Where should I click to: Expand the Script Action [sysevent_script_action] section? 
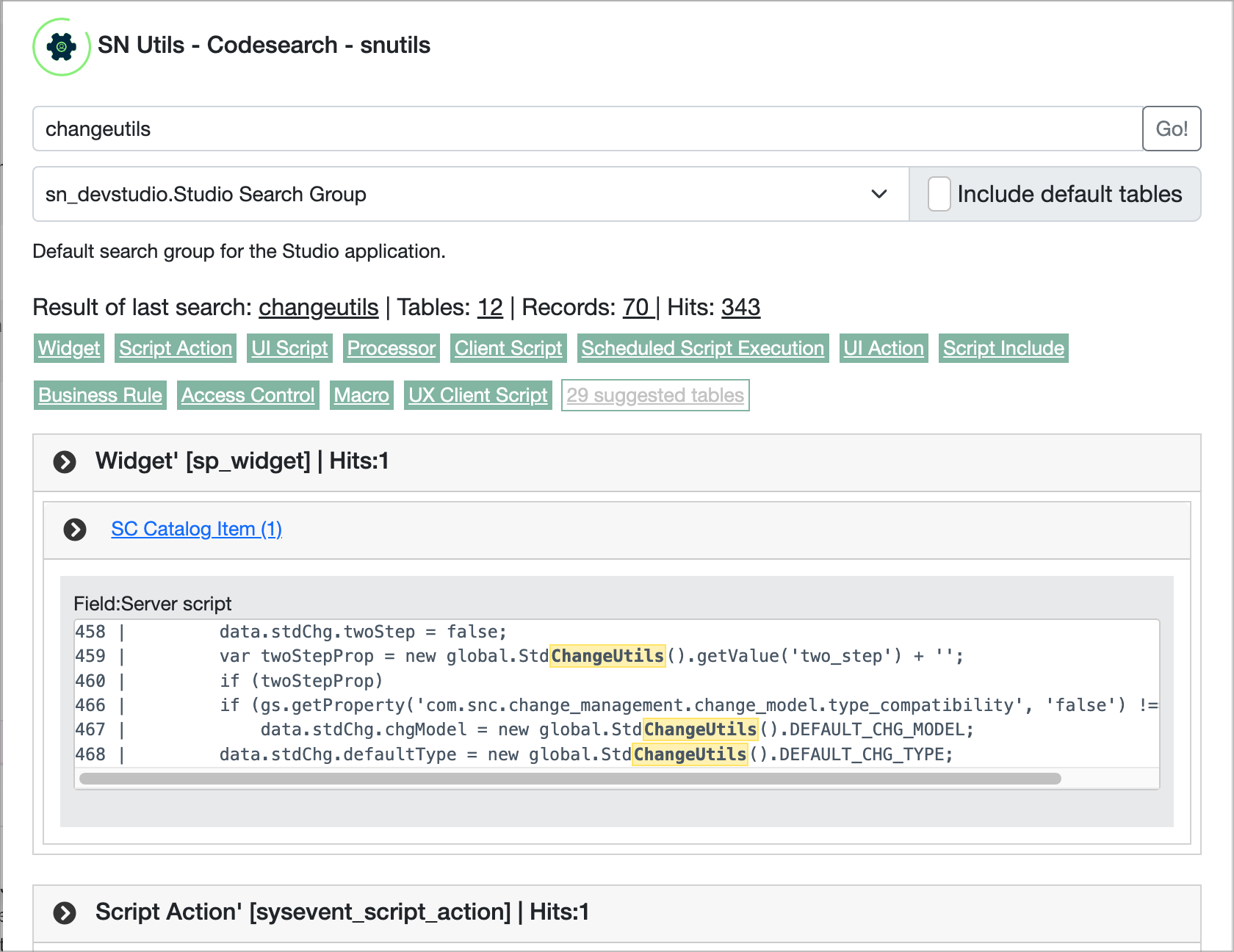point(65,913)
